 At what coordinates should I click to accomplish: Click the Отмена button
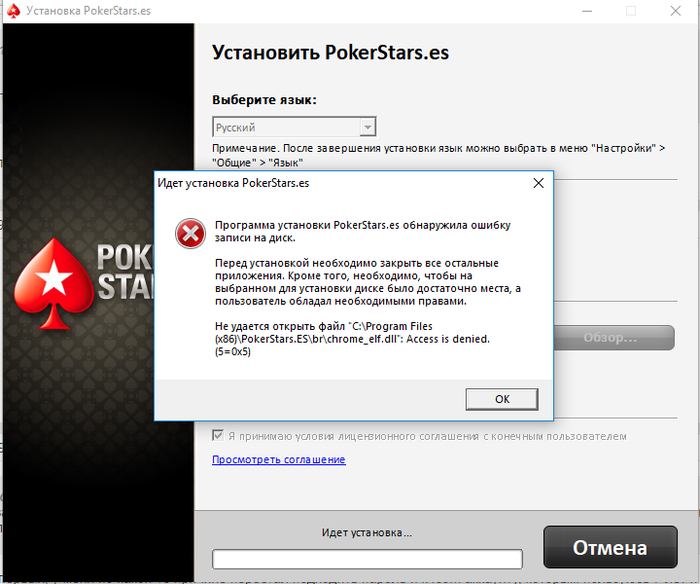pyautogui.click(x=610, y=547)
